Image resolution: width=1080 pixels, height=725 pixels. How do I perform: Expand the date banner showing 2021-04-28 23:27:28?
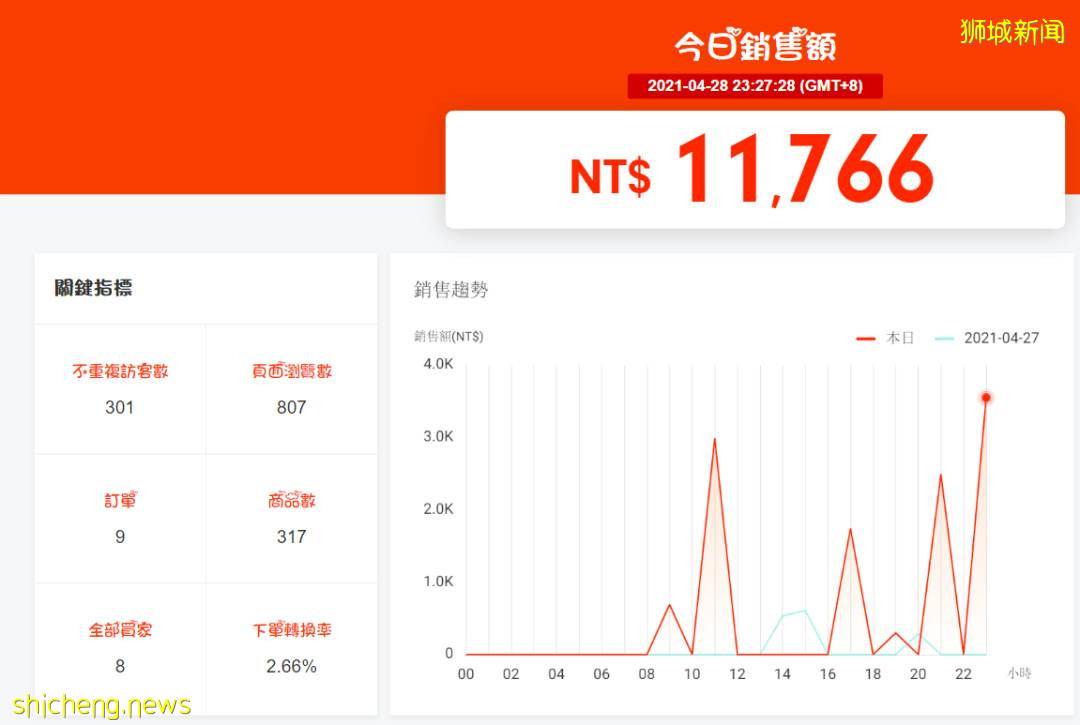[755, 86]
